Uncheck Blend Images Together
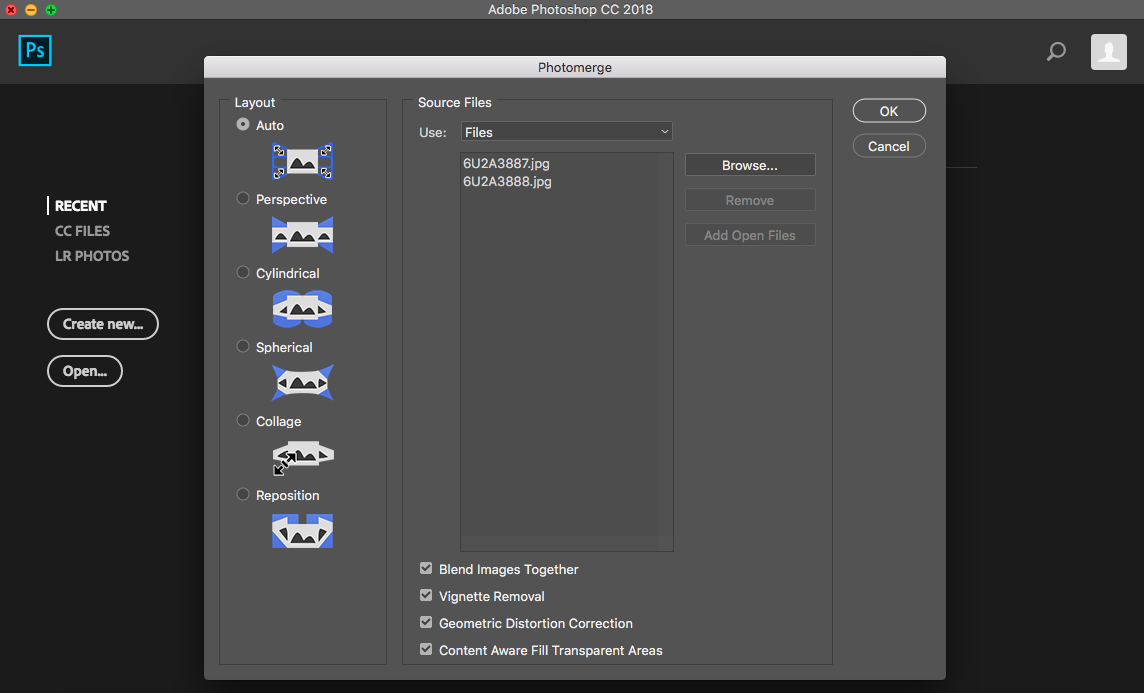This screenshot has height=693, width=1144. pos(426,568)
